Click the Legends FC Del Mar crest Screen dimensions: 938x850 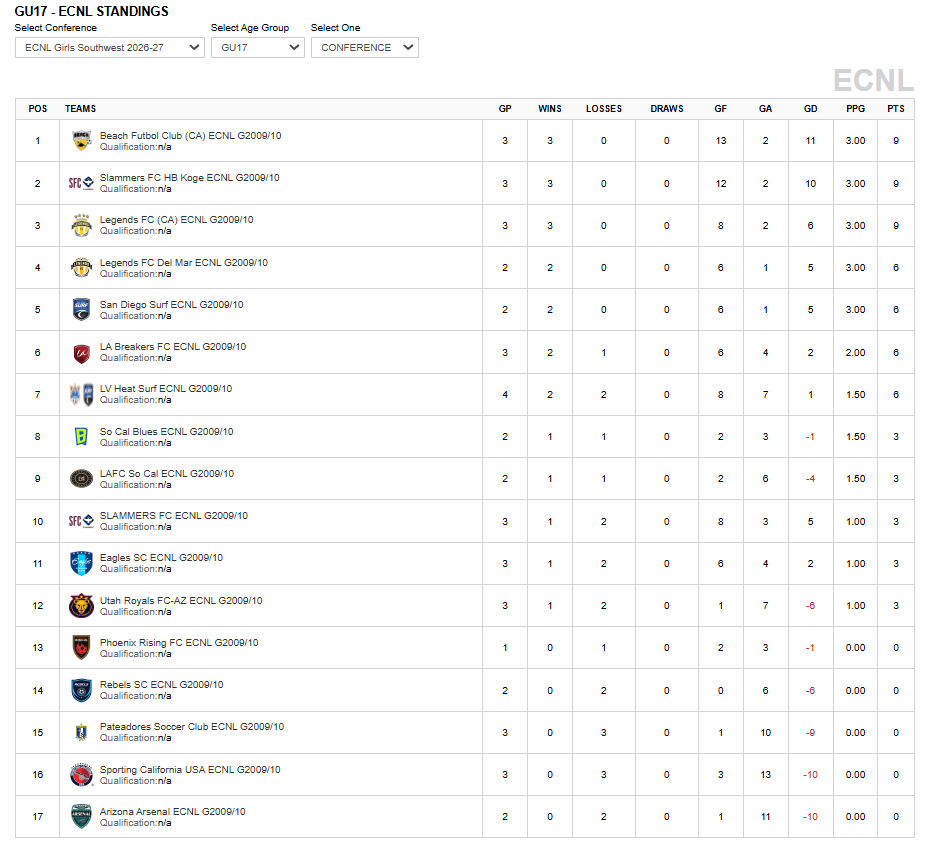(x=81, y=267)
